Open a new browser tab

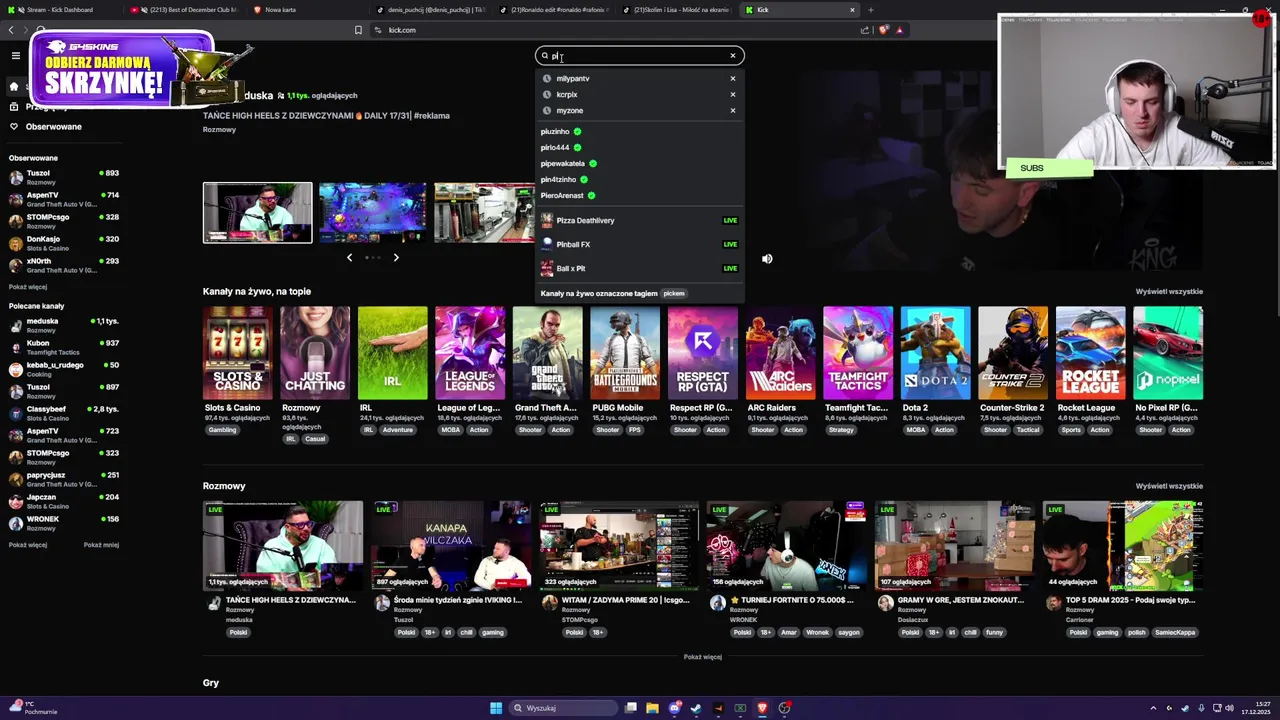click(x=870, y=10)
